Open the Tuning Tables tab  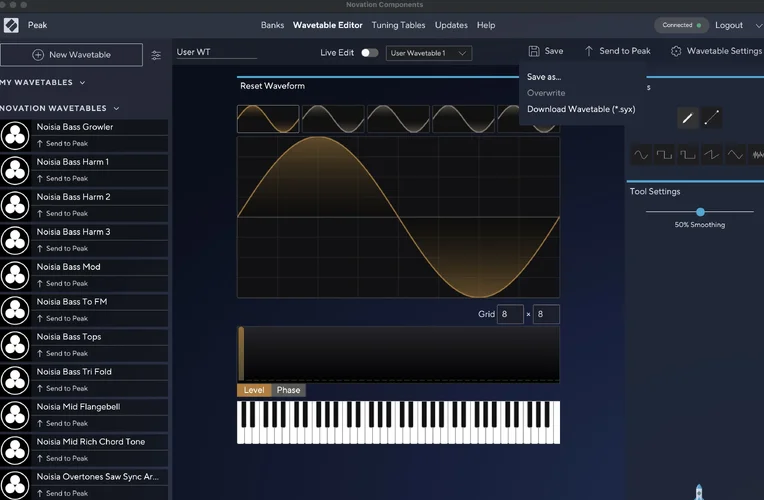[398, 25]
